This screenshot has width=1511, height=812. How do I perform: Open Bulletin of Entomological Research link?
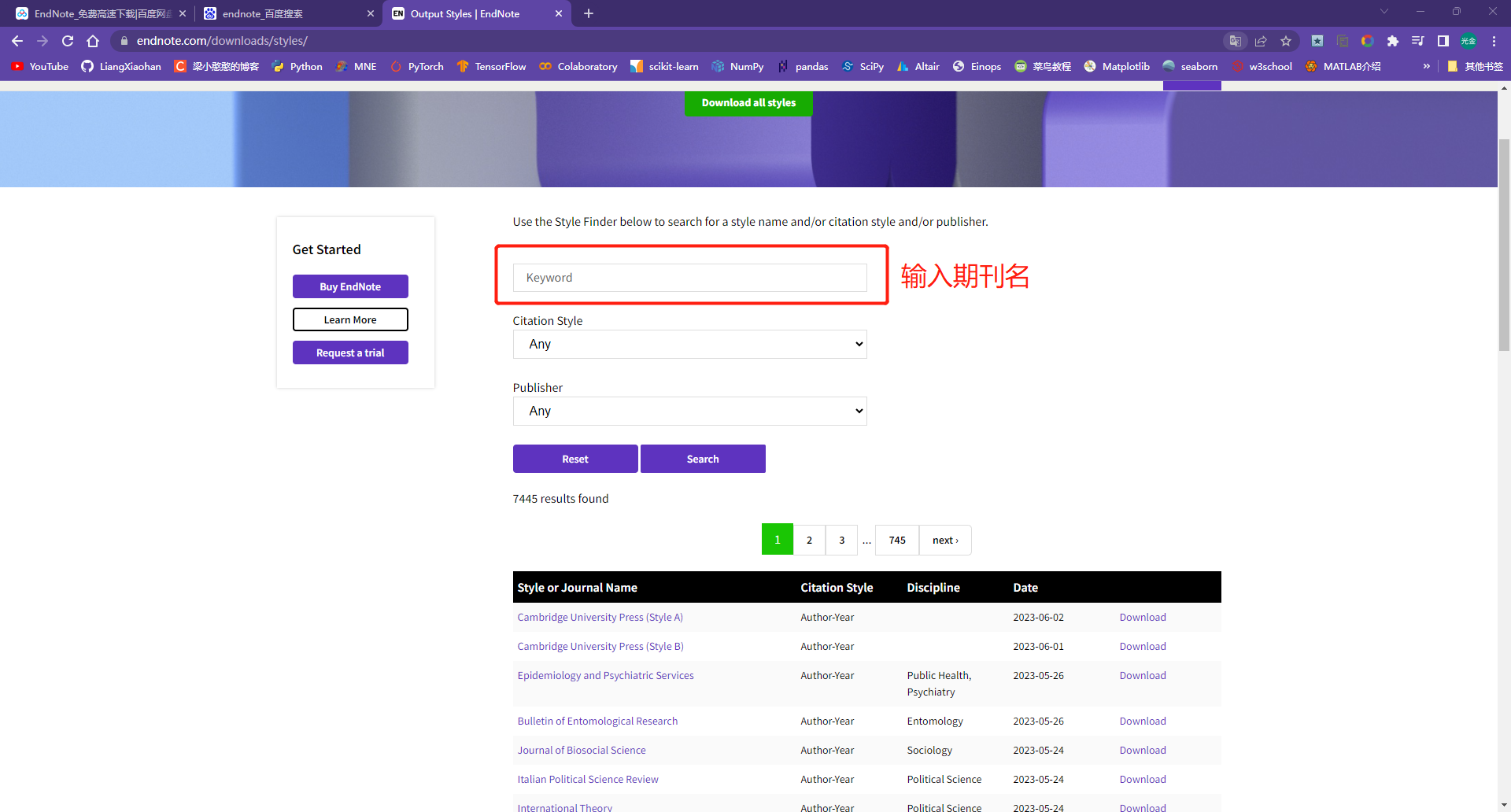pyautogui.click(x=597, y=721)
